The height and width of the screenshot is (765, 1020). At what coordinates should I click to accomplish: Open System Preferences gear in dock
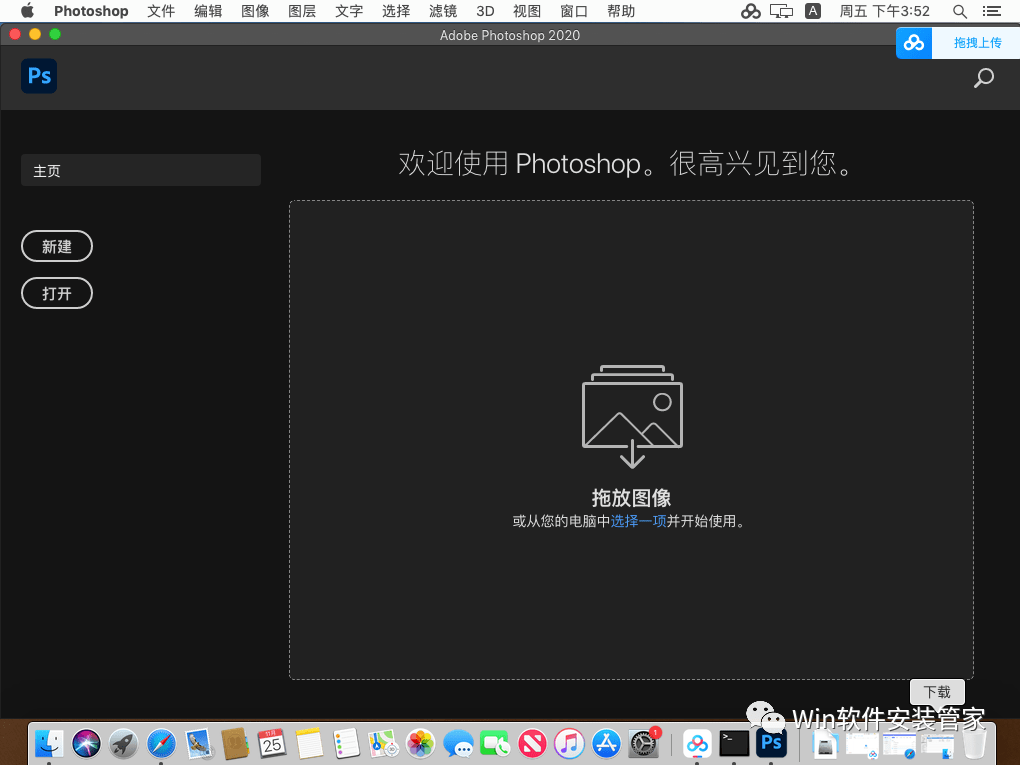[643, 744]
